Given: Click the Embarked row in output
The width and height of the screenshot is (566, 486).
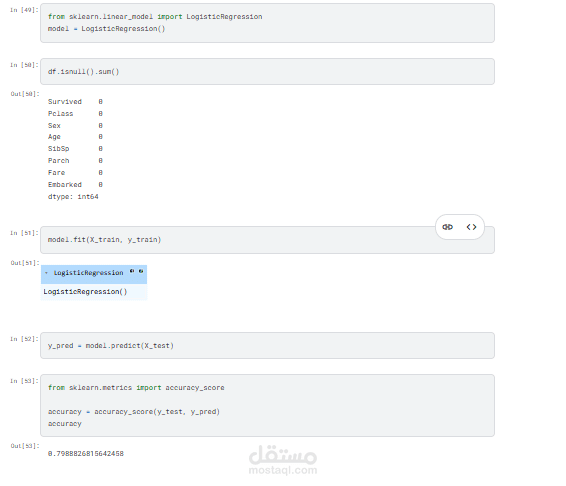Looking at the screenshot, I should (x=75, y=185).
